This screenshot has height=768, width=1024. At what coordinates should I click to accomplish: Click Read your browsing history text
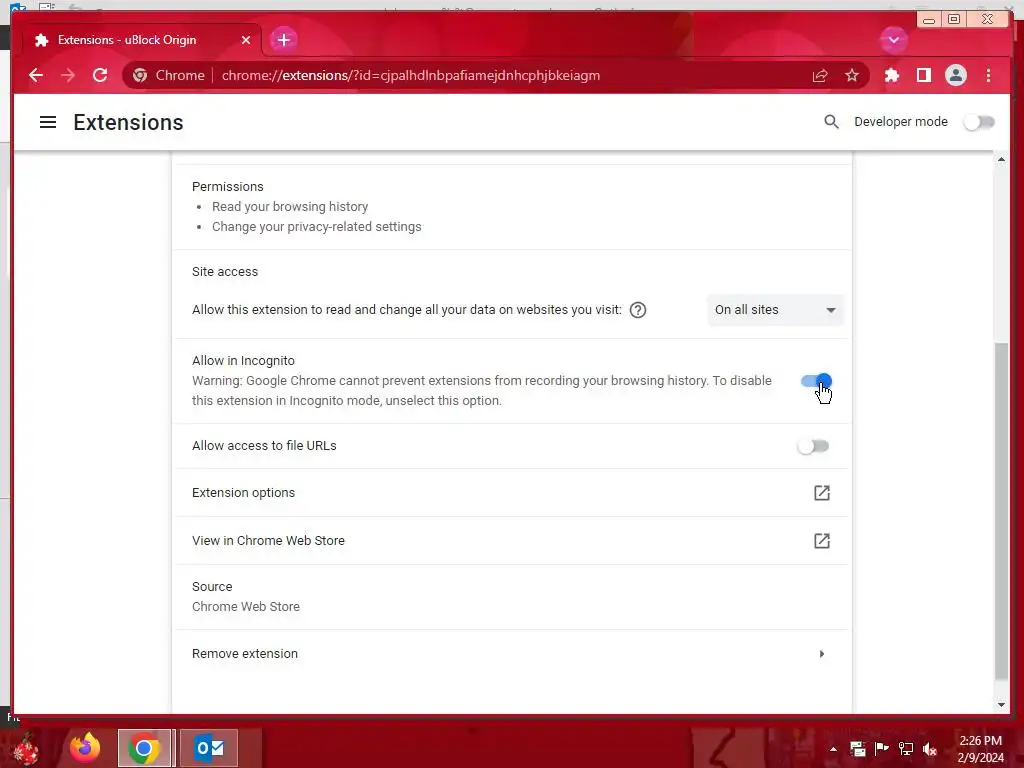[290, 207]
